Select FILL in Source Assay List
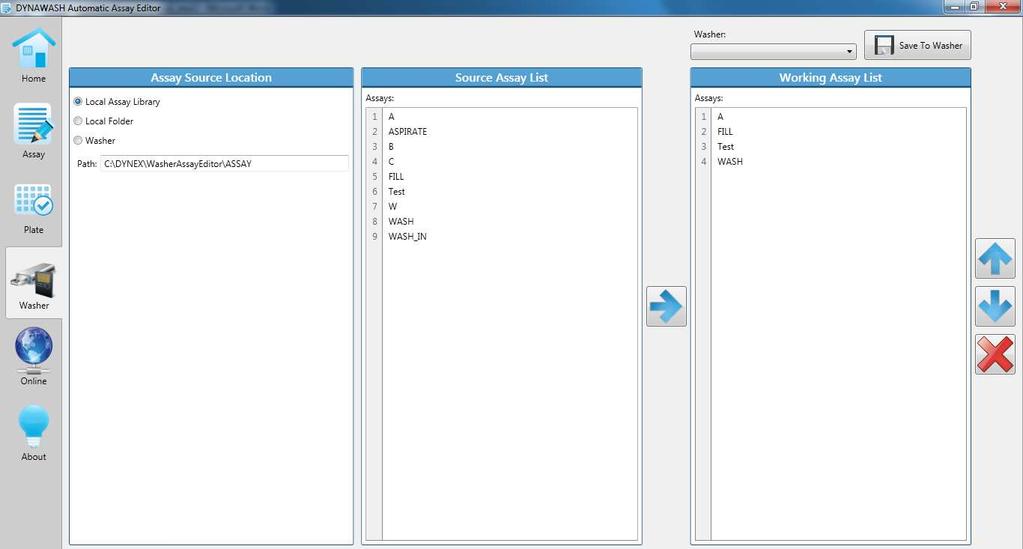1023x549 pixels. coord(510,176)
